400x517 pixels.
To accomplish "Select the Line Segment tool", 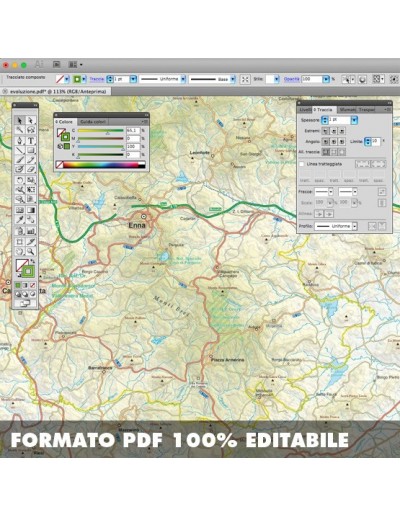I will (x=20, y=150).
